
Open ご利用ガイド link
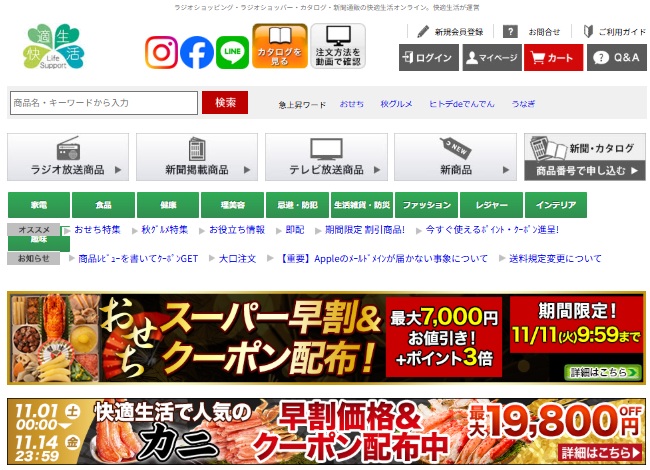point(622,32)
